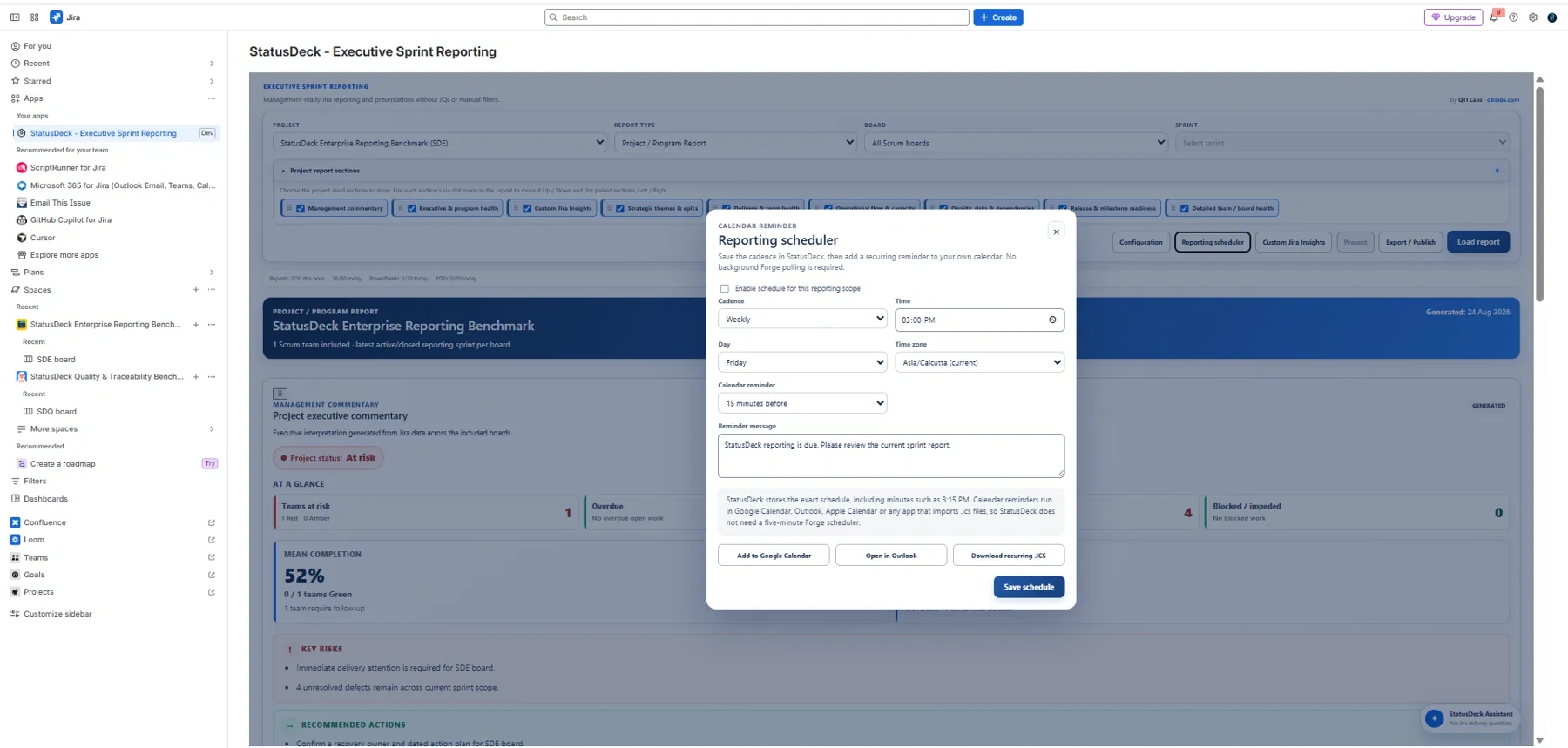1568x748 pixels.
Task: Toggle Strategic themes & epics checkbox
Action: click(620, 208)
